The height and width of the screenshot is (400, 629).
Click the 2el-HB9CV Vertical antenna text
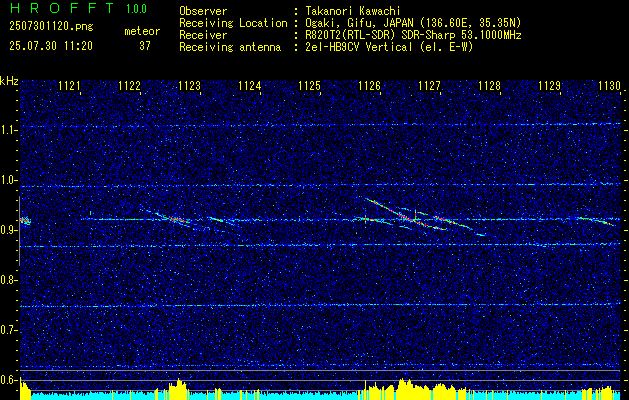coord(389,47)
